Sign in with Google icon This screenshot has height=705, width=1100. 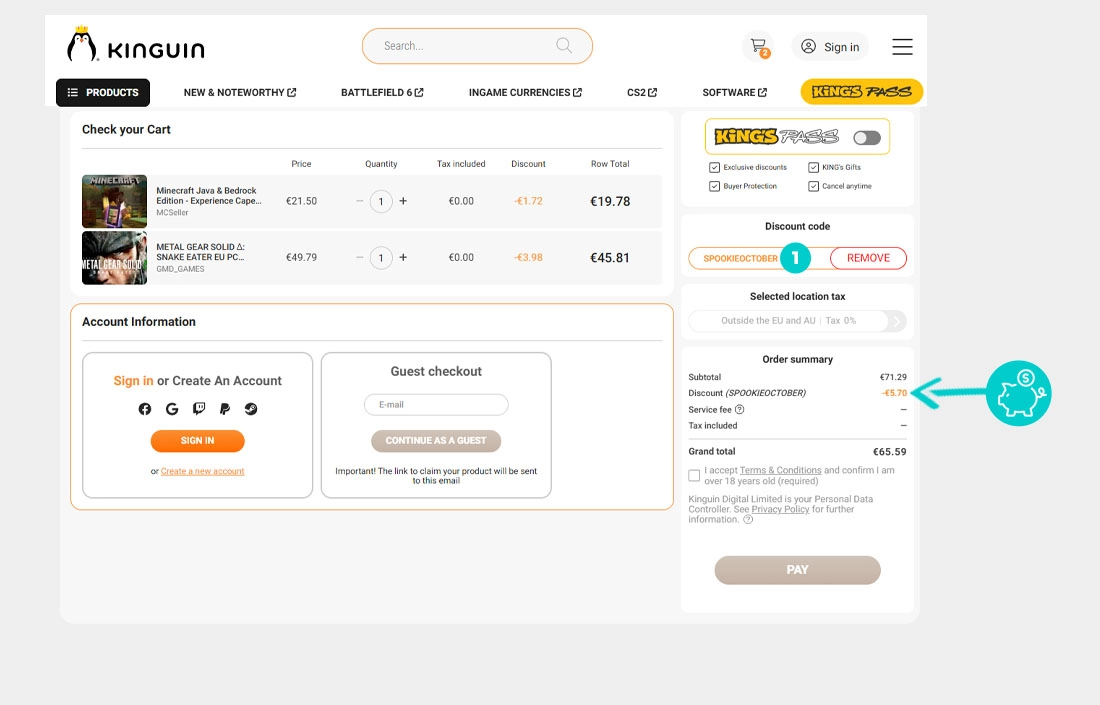tap(172, 409)
